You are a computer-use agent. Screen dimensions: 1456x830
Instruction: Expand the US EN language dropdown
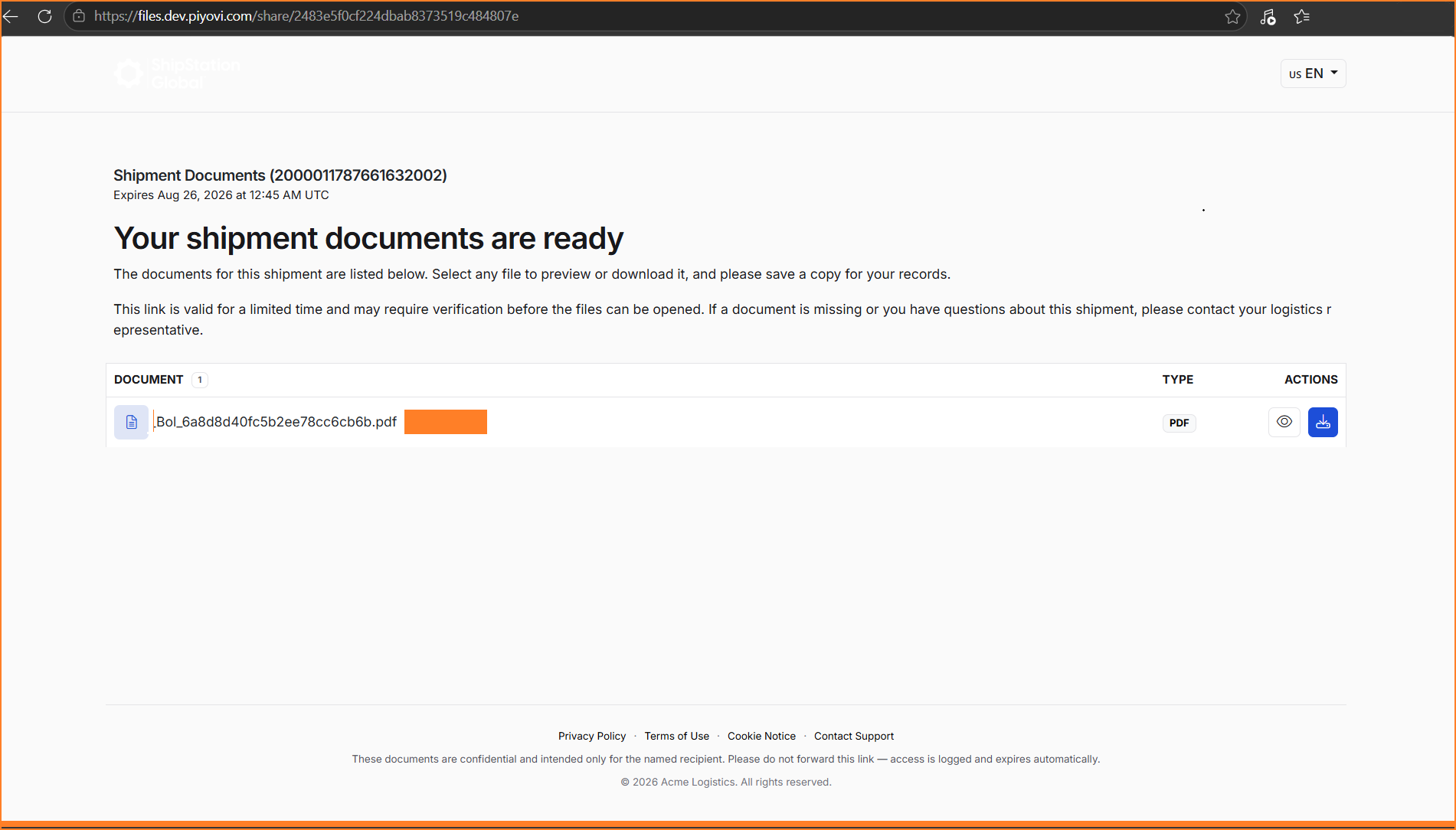pyautogui.click(x=1313, y=74)
